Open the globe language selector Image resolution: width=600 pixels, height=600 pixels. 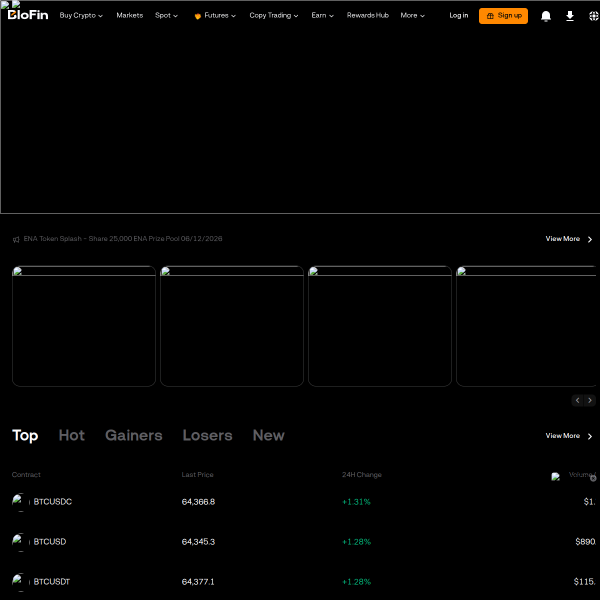[593, 16]
